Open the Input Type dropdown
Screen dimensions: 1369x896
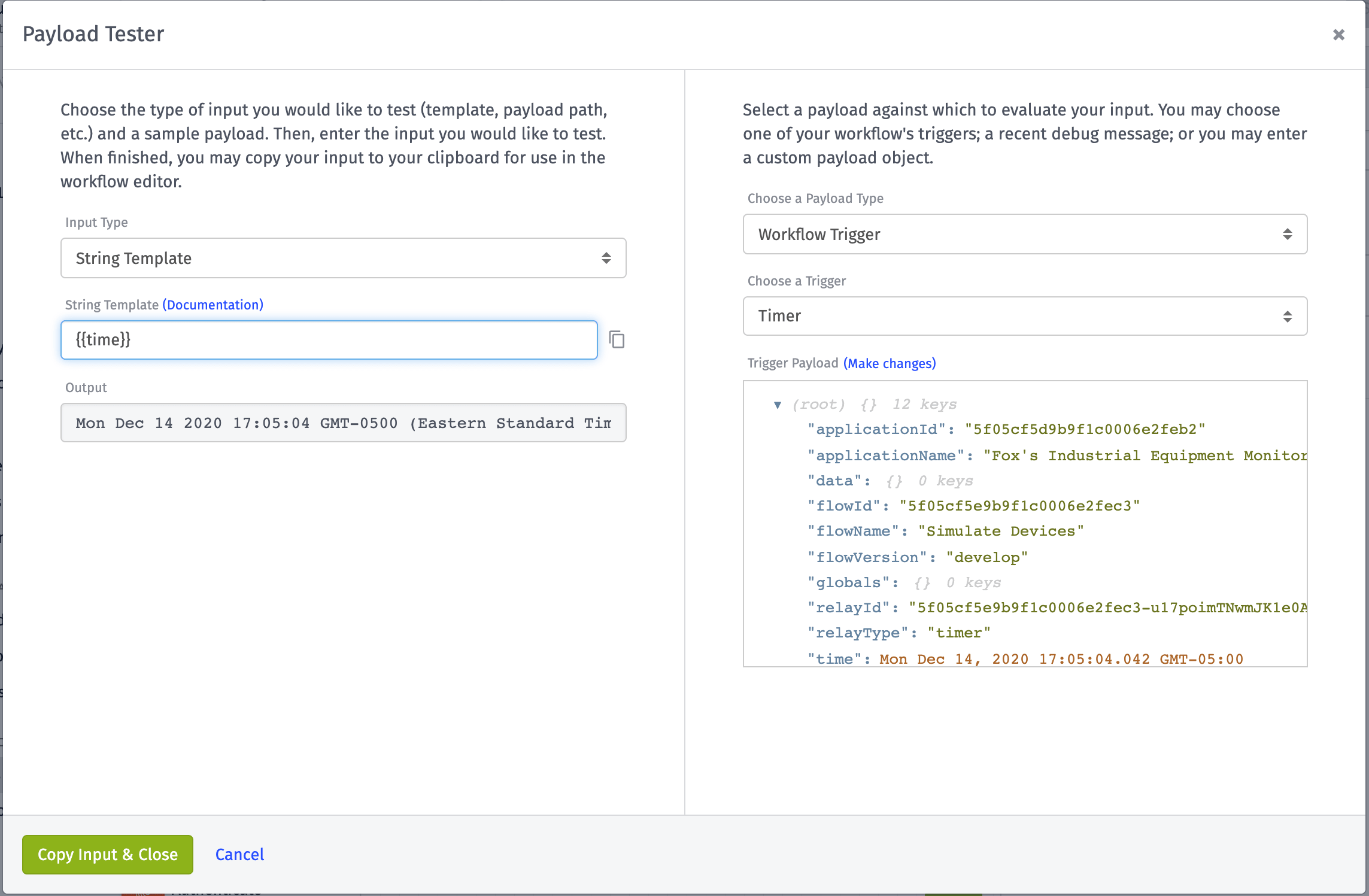[x=343, y=258]
